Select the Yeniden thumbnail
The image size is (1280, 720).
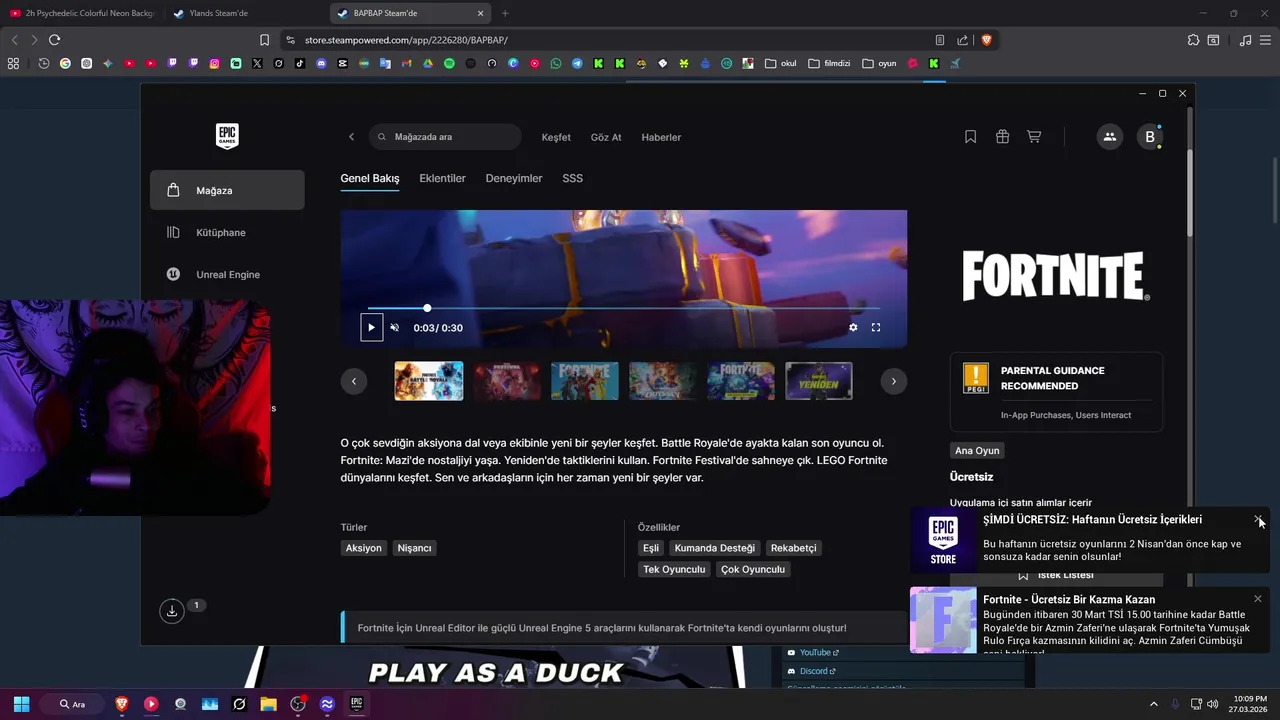pos(819,381)
